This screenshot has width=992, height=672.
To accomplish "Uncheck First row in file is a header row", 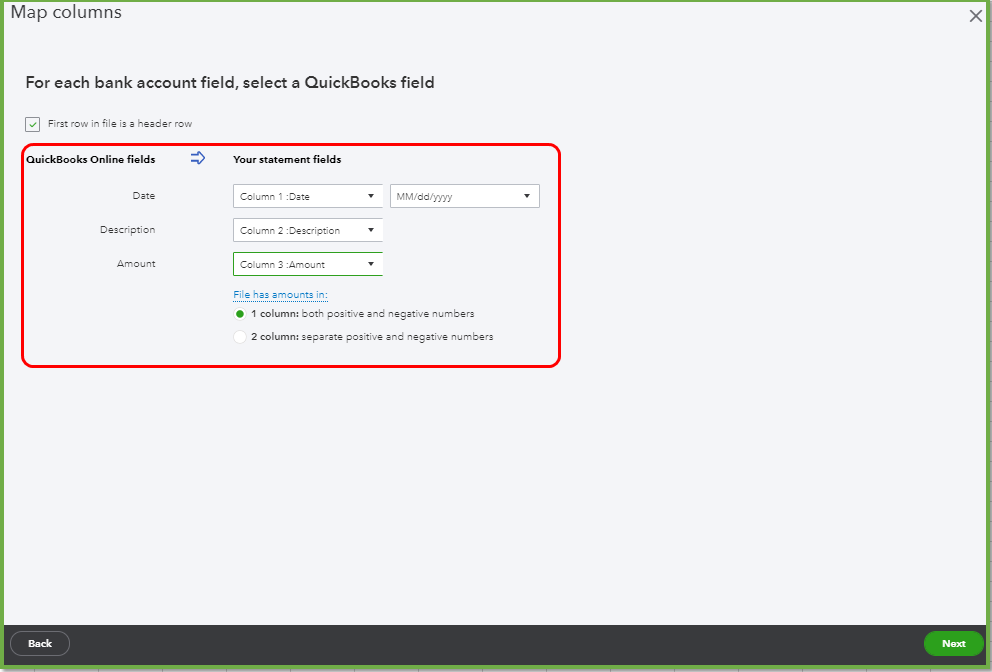I will (31, 124).
